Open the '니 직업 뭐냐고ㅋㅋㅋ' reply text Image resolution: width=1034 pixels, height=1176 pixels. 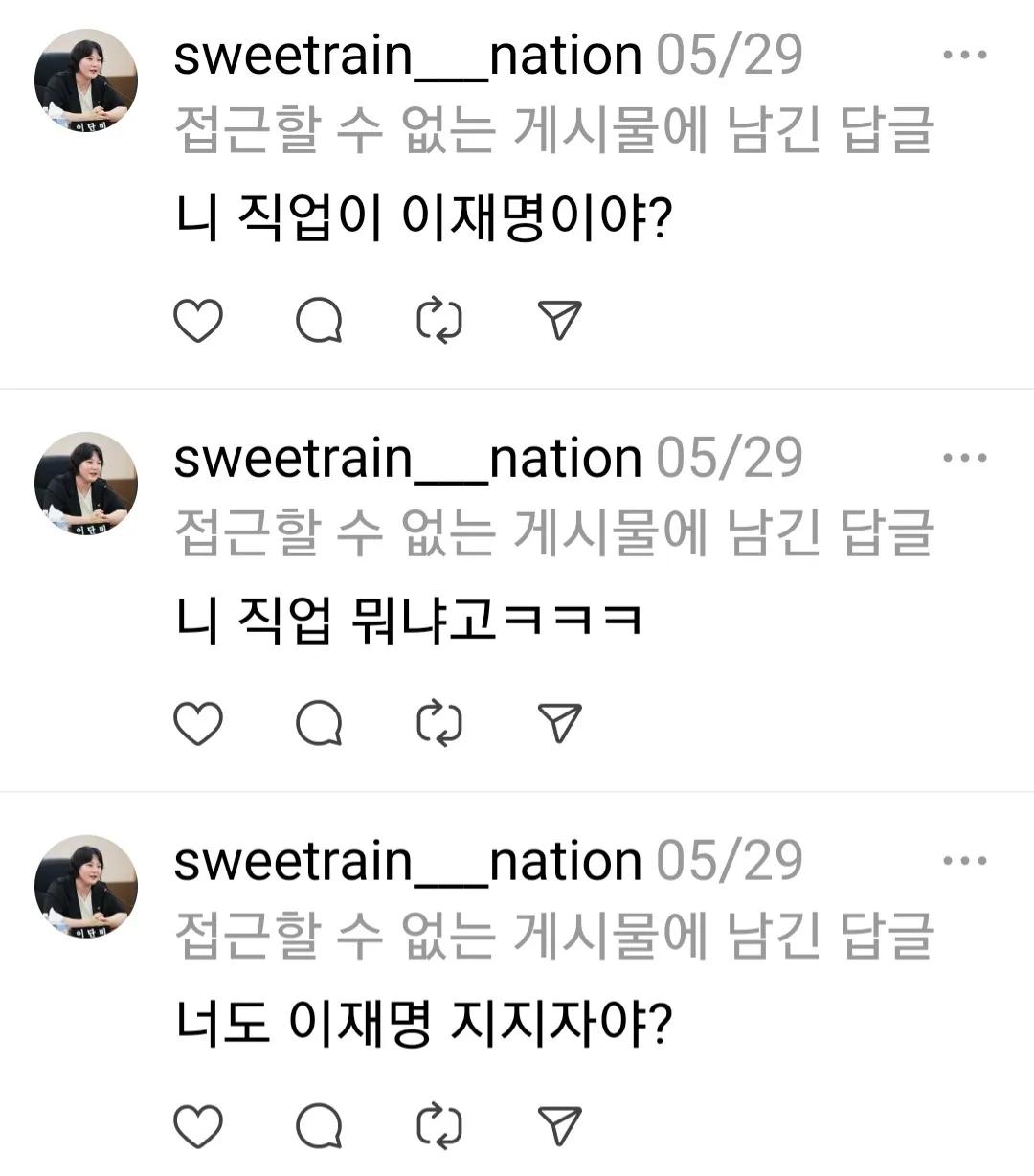pyautogui.click(x=409, y=621)
